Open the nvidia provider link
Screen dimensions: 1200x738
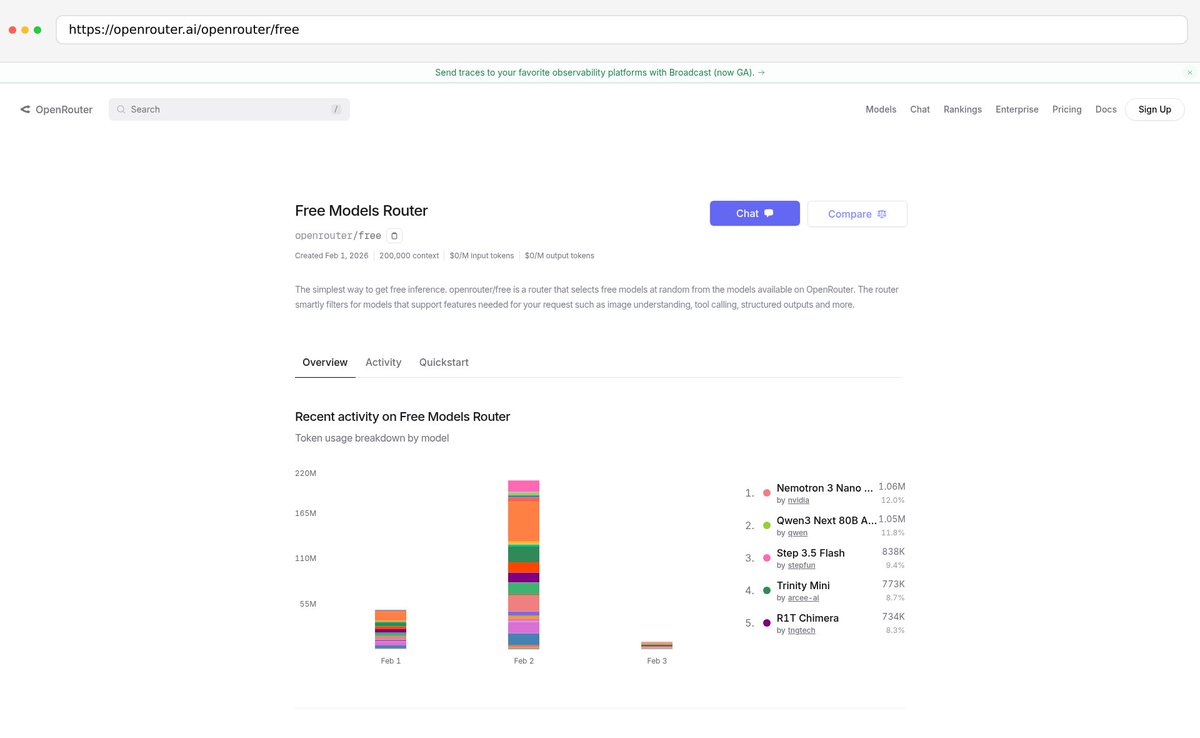[796, 500]
